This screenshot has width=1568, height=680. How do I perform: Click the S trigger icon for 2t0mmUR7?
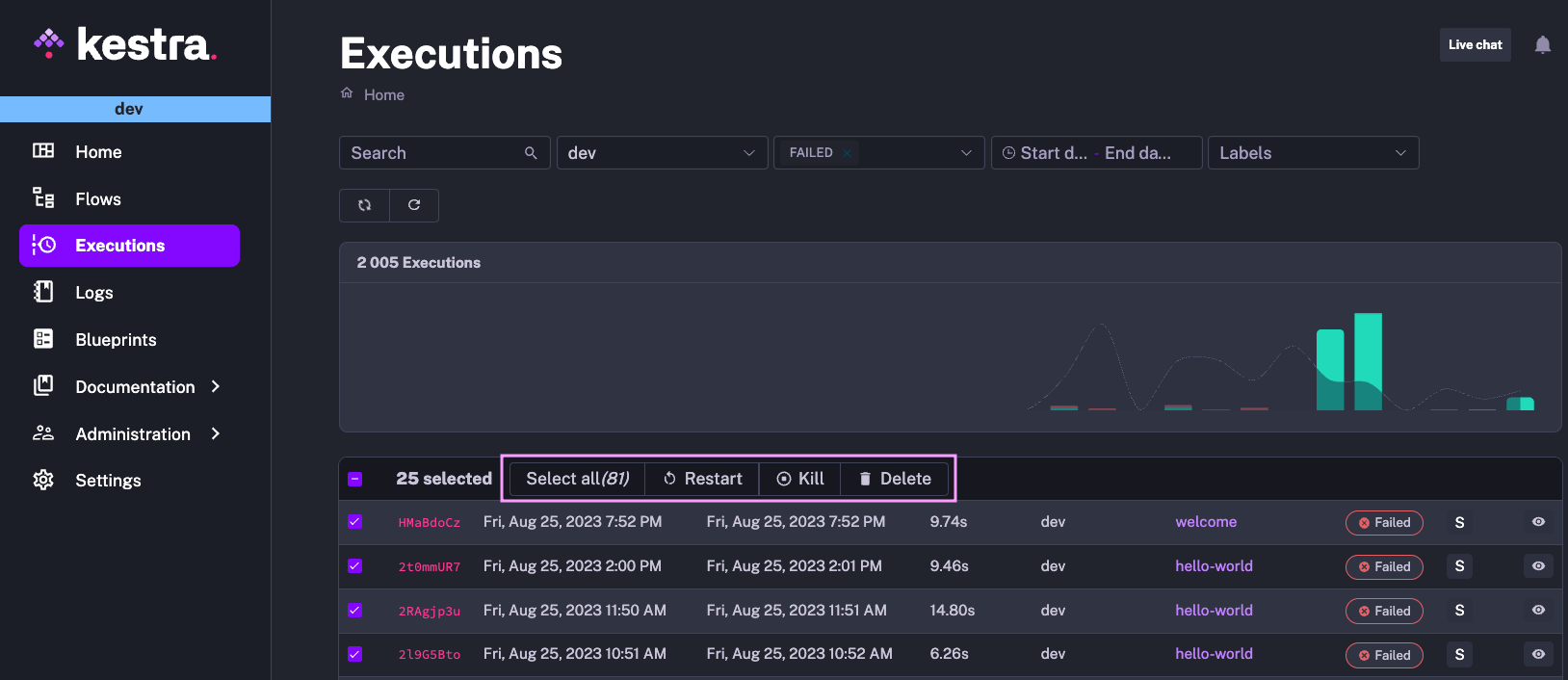click(1459, 566)
